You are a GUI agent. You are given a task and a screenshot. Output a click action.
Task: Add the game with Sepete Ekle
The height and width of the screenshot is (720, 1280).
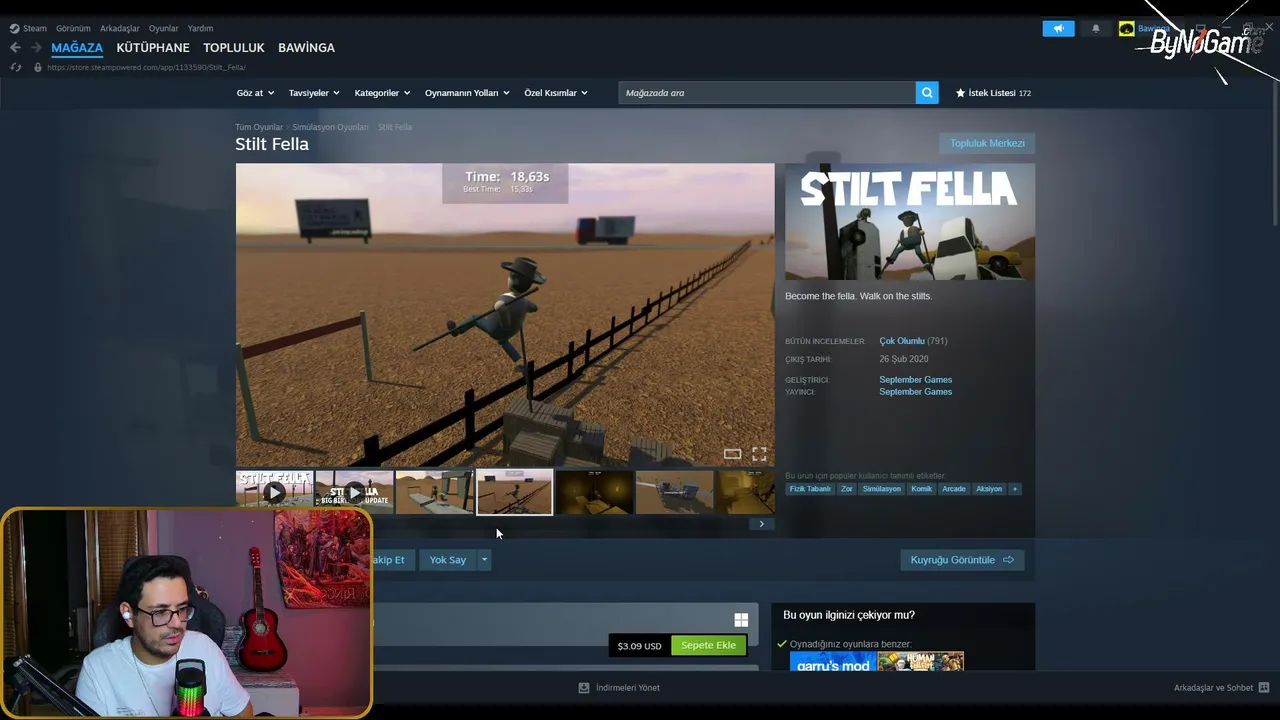(x=708, y=645)
